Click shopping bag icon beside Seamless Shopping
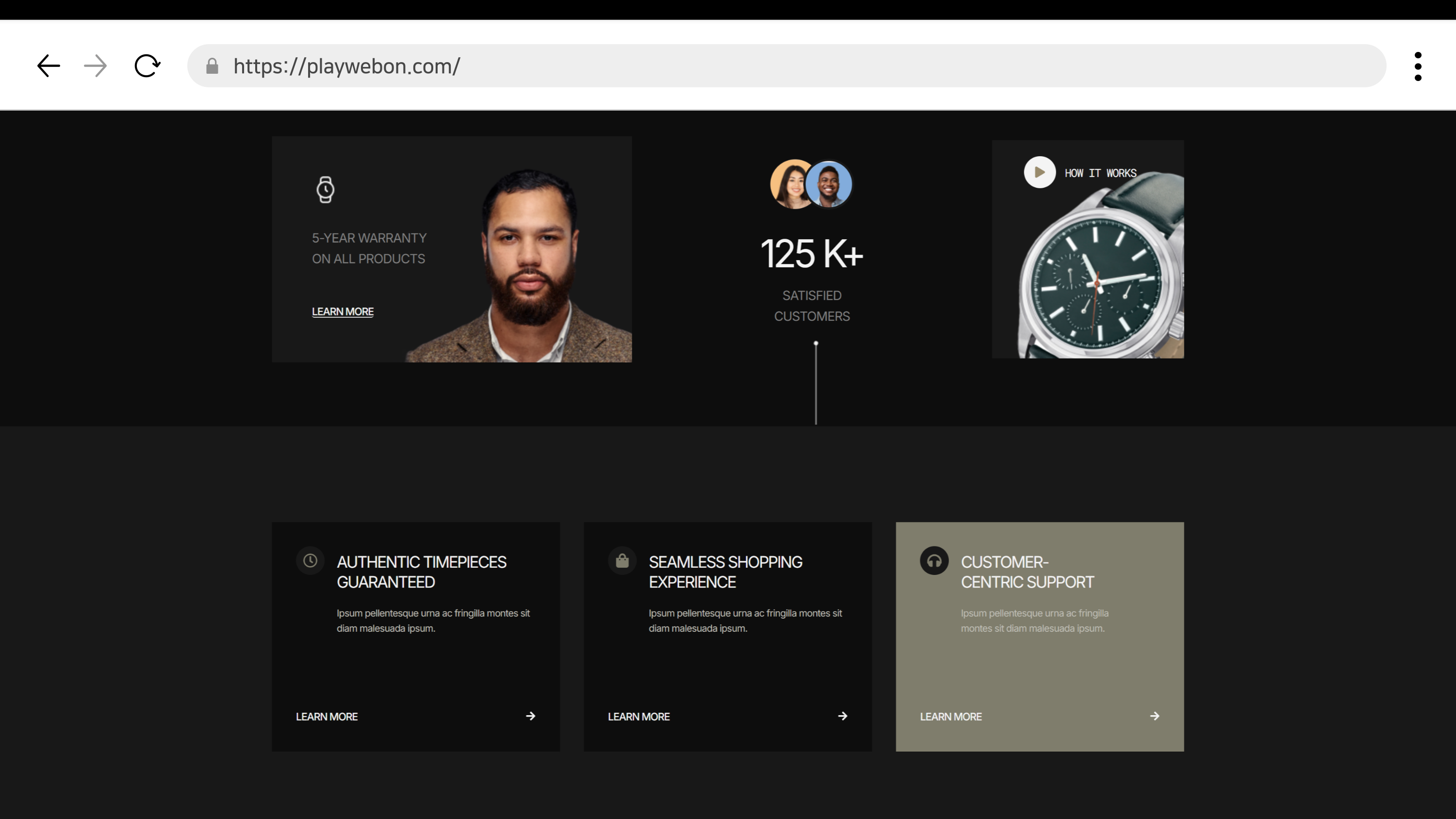The image size is (1456, 819). [x=622, y=561]
